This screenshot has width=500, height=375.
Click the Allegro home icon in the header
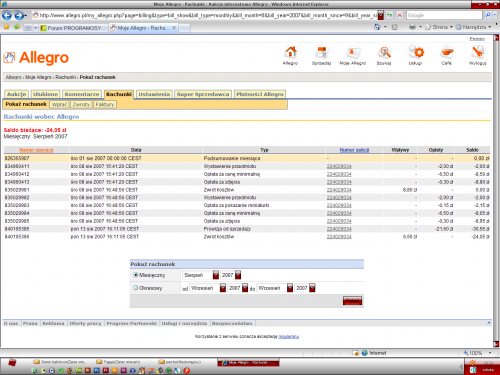tap(290, 52)
